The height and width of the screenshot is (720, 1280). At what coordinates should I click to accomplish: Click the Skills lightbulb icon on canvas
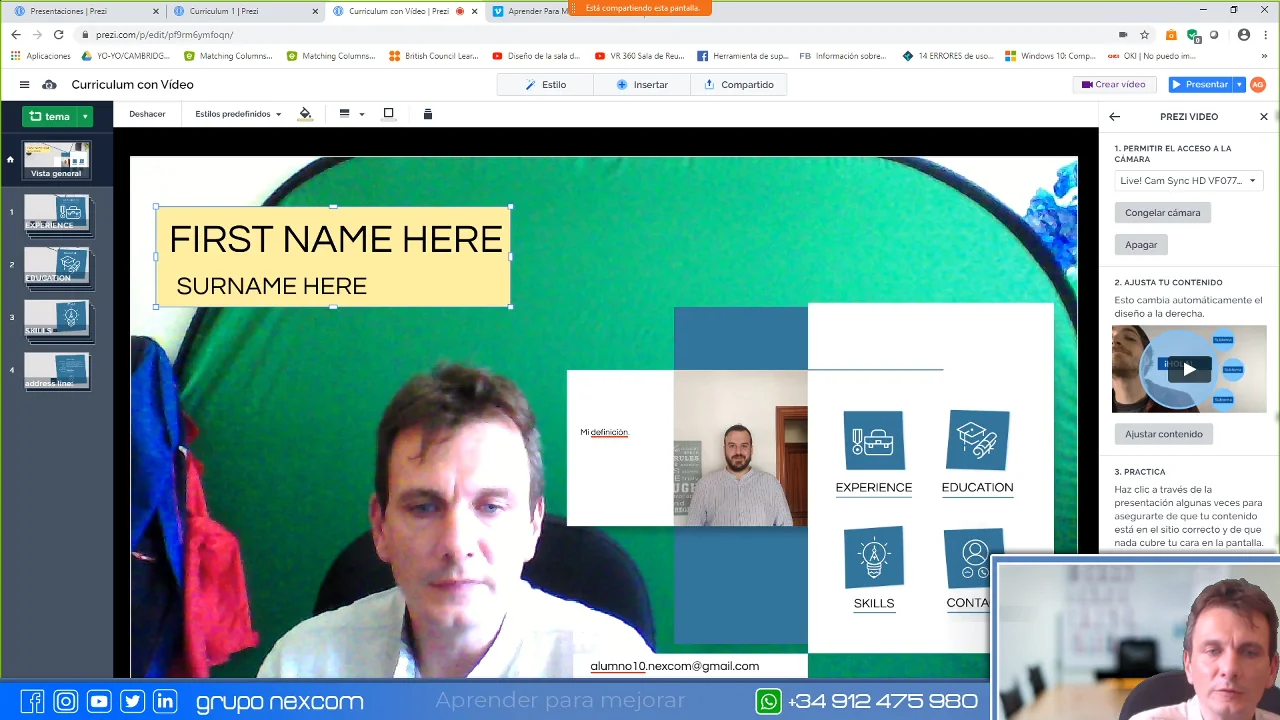(874, 557)
